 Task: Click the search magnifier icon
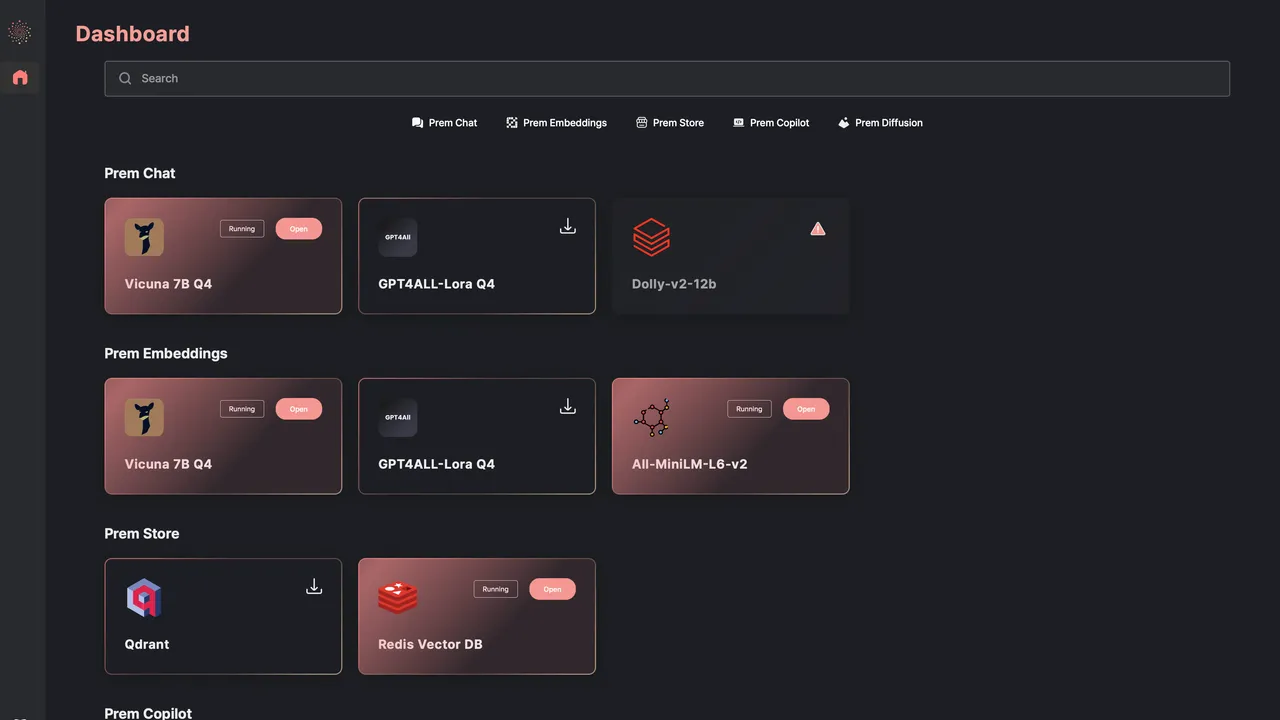[x=125, y=78]
